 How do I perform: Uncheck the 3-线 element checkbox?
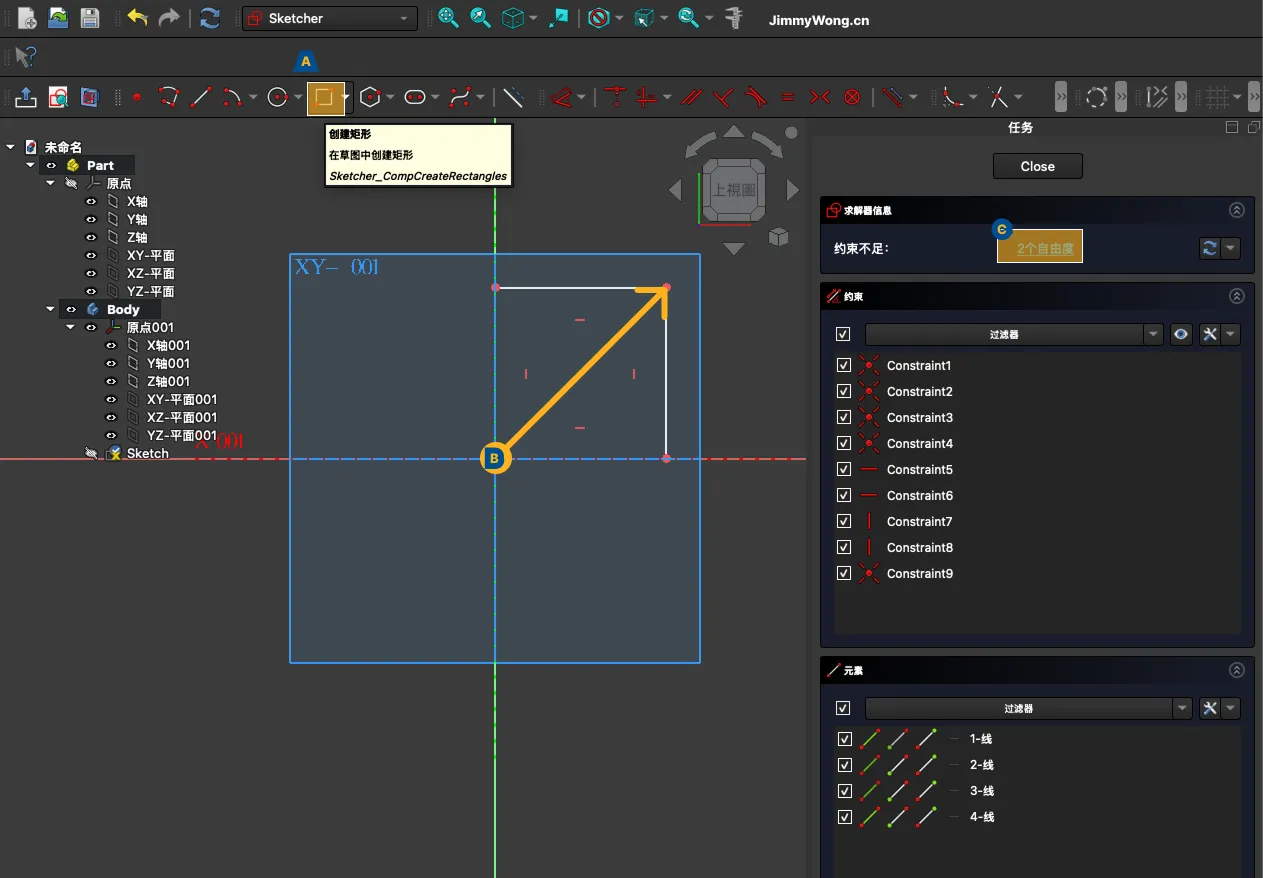tap(843, 791)
